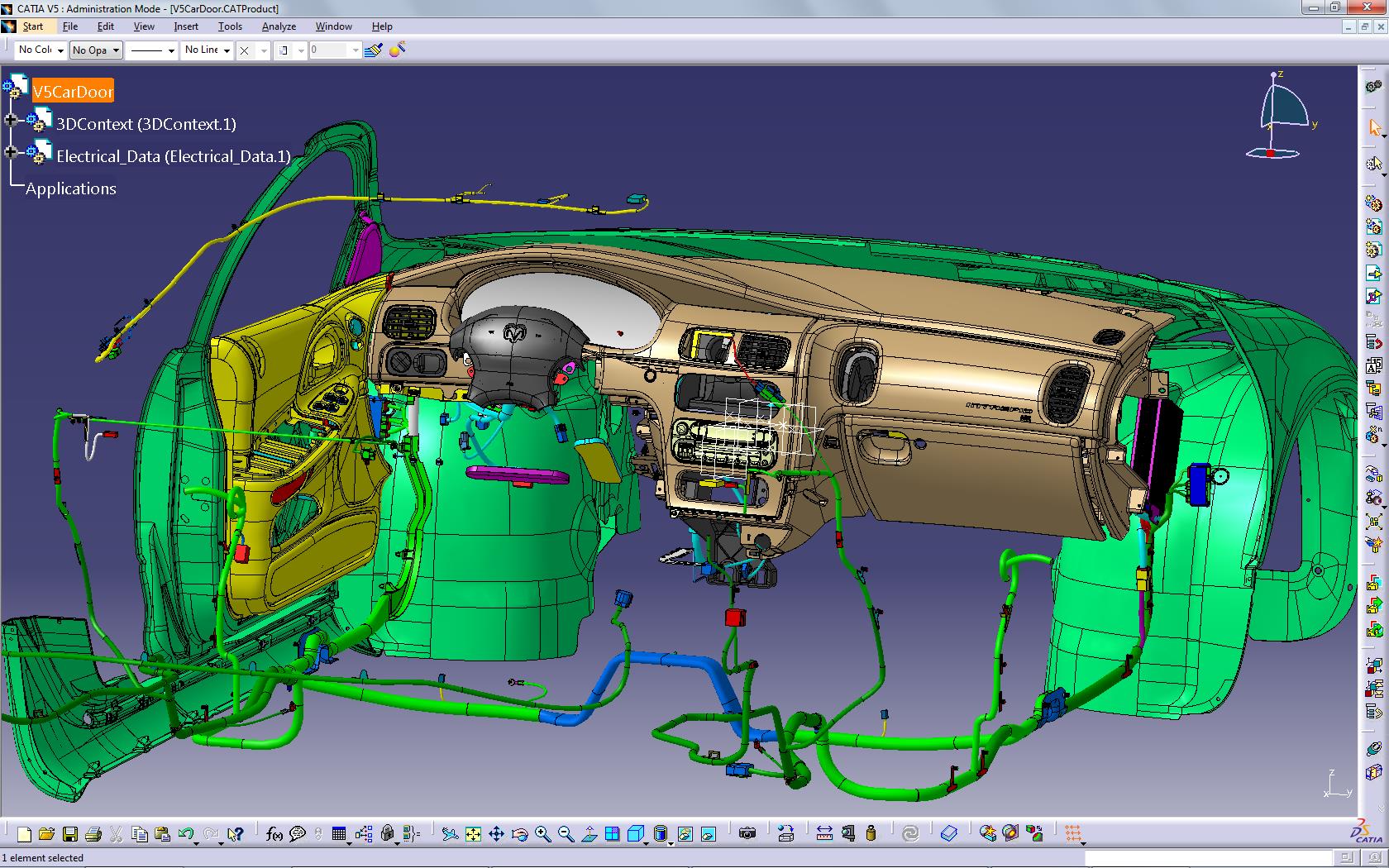Open the Formula f(x) editor
Image resolution: width=1389 pixels, height=868 pixels.
tap(274, 833)
